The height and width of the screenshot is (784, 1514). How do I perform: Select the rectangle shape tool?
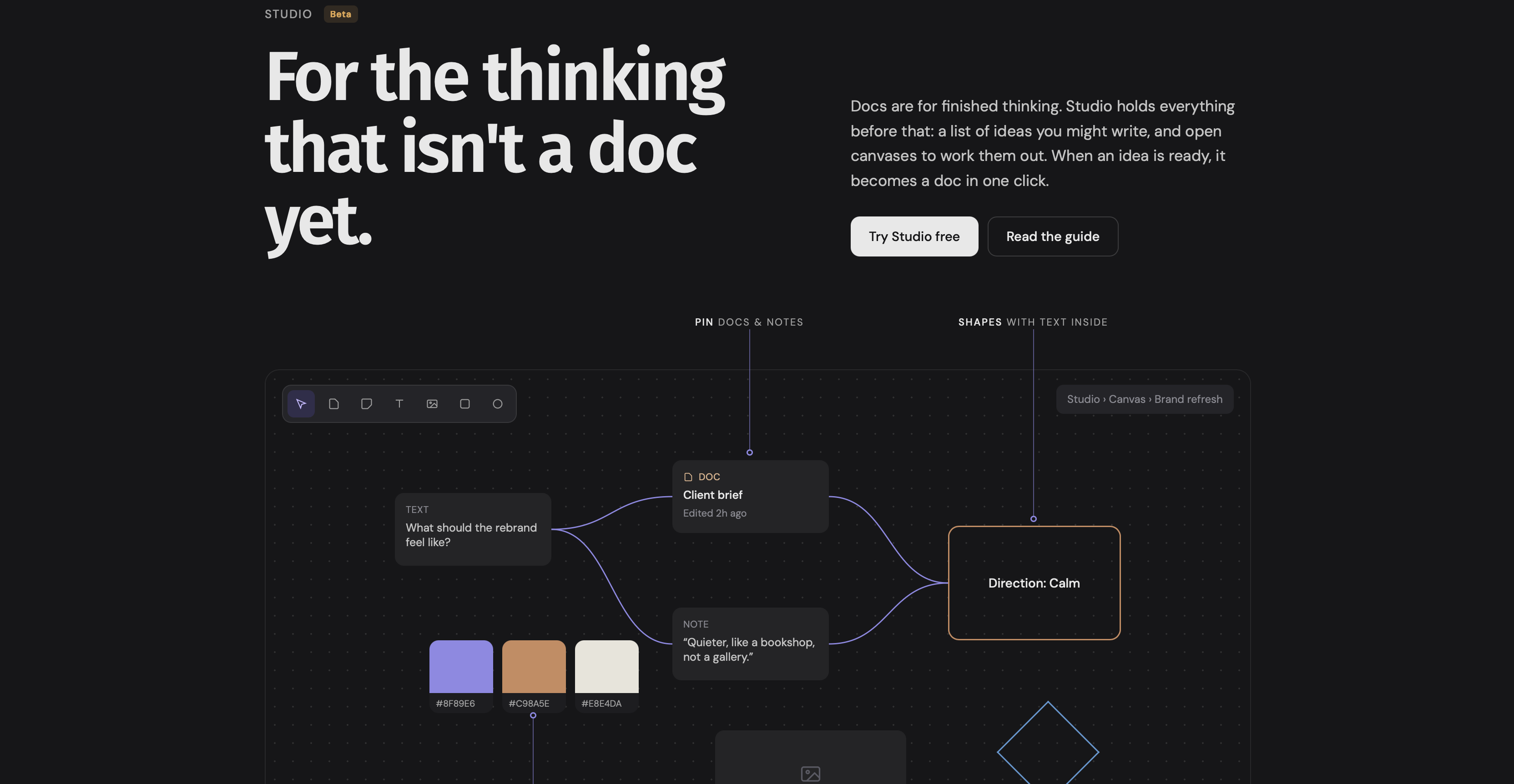pyautogui.click(x=465, y=404)
